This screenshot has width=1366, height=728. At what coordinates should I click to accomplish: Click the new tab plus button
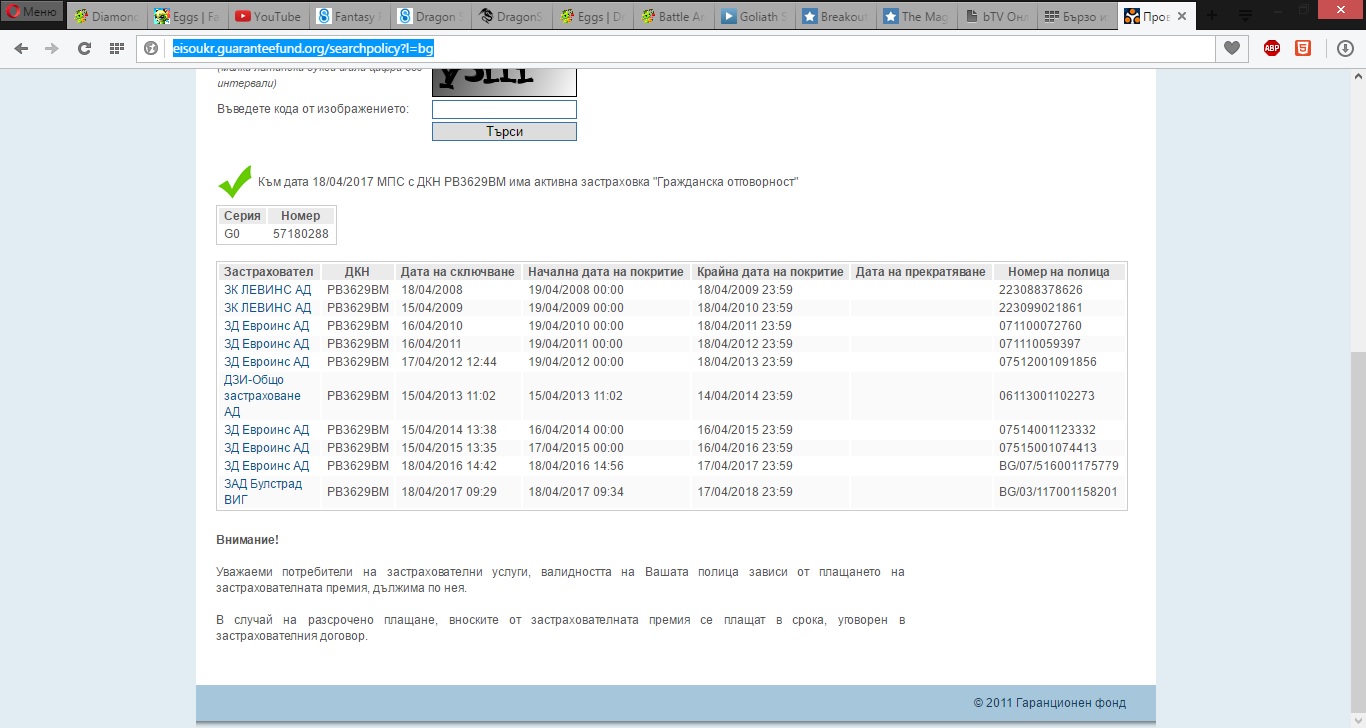click(x=1212, y=16)
